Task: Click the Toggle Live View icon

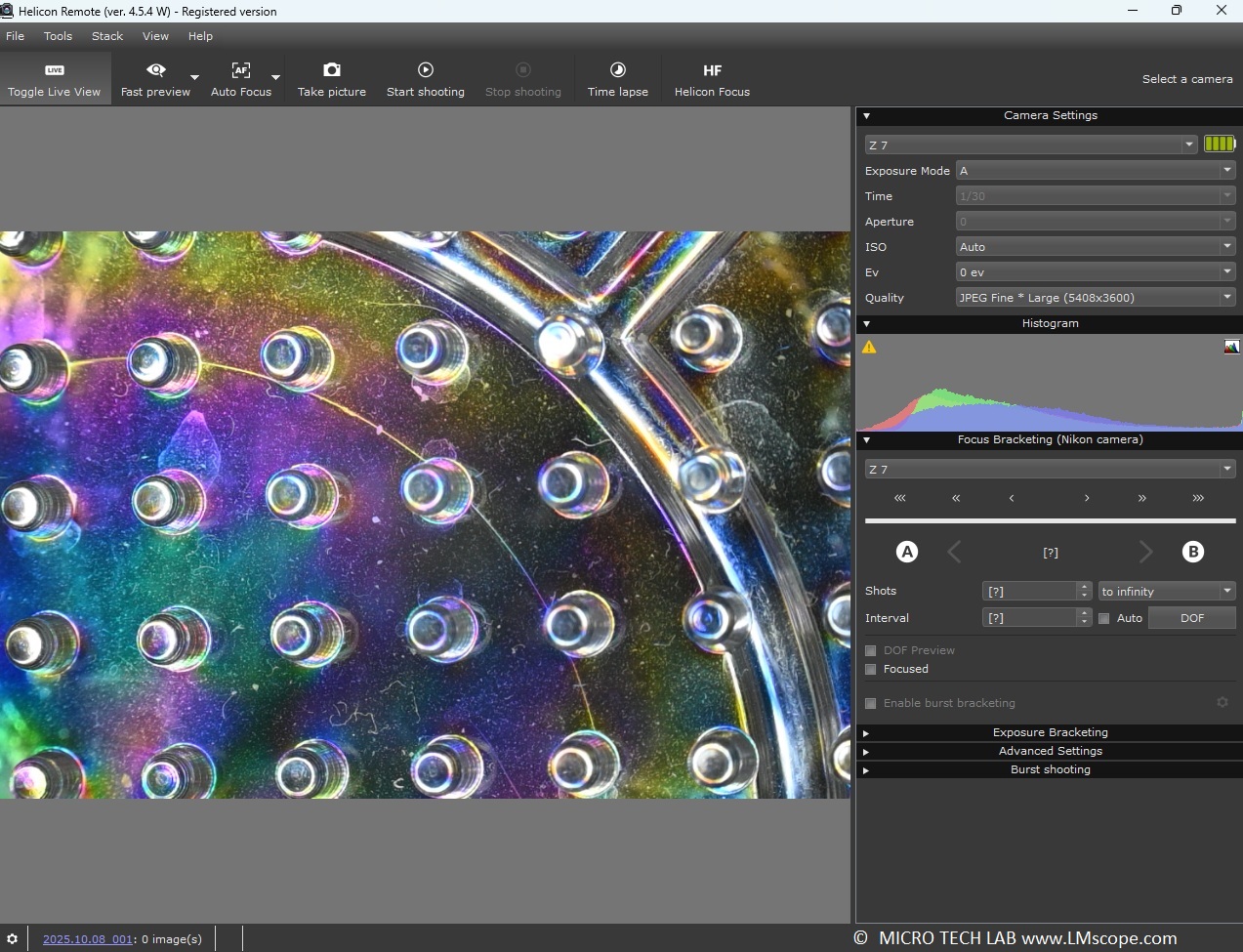Action: point(55,70)
